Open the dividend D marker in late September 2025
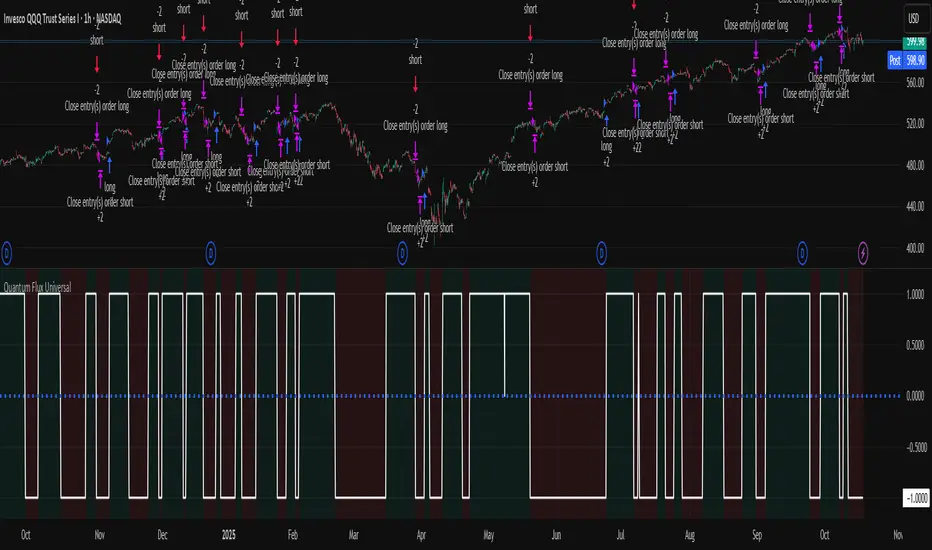 [x=802, y=254]
